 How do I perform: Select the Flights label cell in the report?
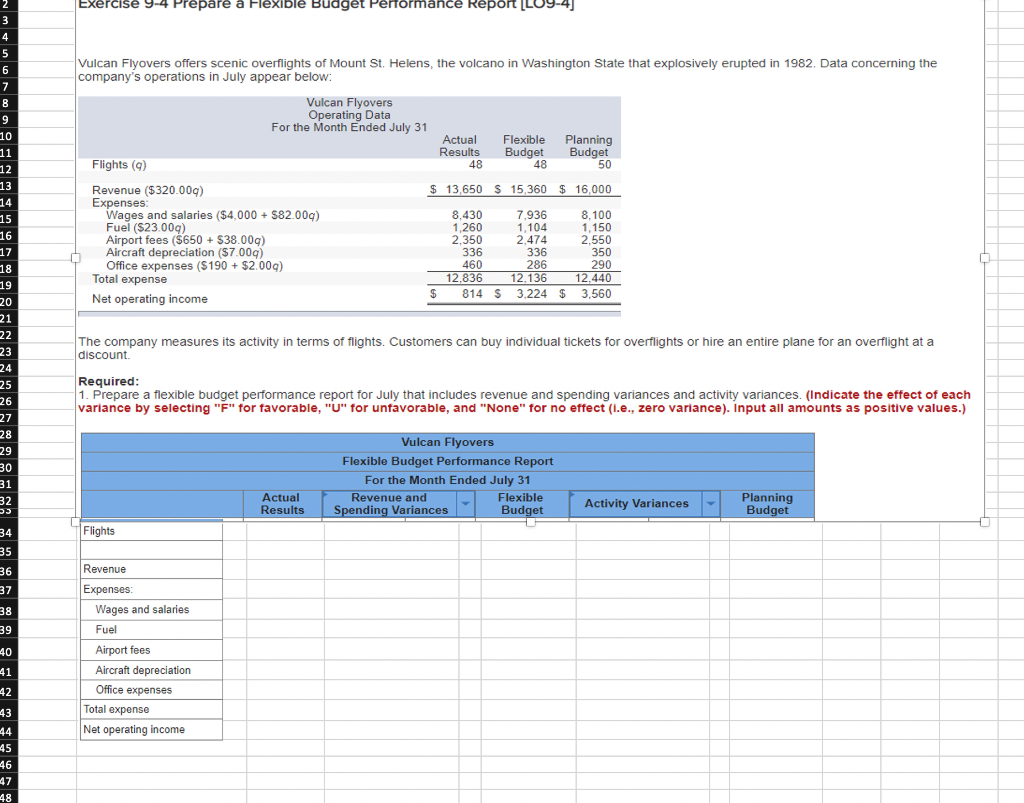pos(150,530)
